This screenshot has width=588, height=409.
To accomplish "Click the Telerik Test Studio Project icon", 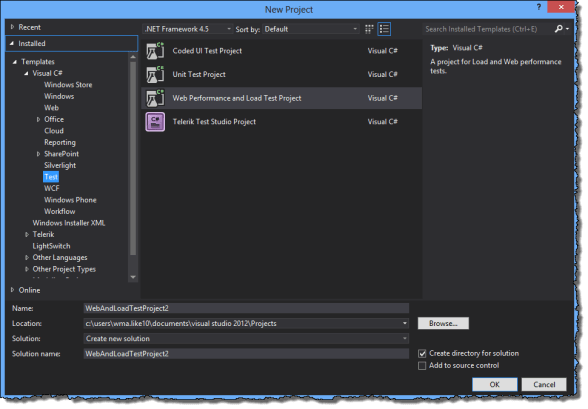I will click(x=155, y=122).
